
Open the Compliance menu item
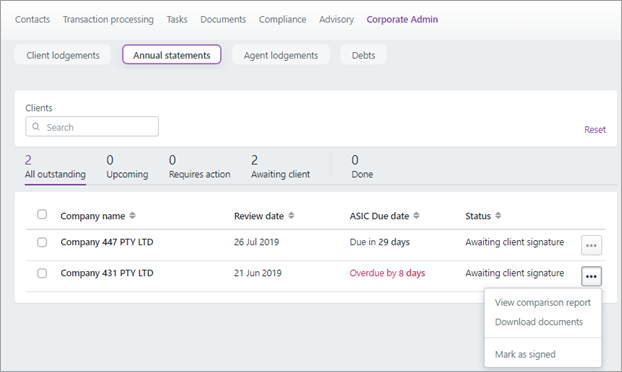point(282,19)
